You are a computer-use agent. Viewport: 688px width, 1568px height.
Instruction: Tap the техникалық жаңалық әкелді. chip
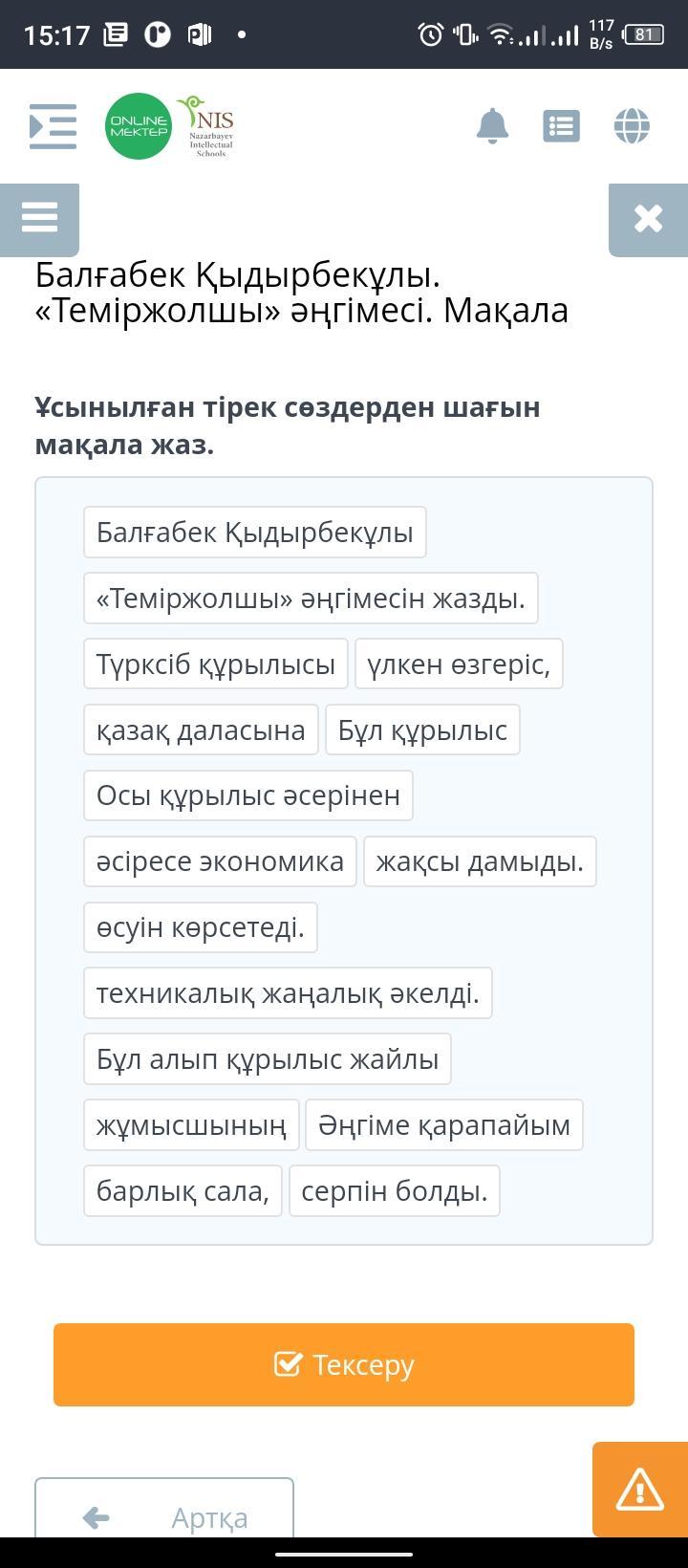click(288, 993)
